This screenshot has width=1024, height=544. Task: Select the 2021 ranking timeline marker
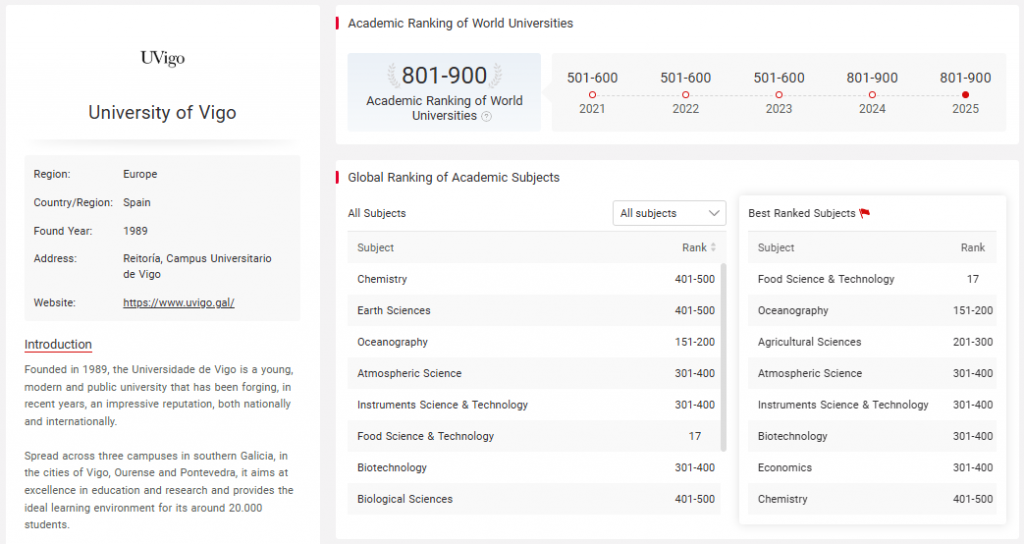click(592, 94)
